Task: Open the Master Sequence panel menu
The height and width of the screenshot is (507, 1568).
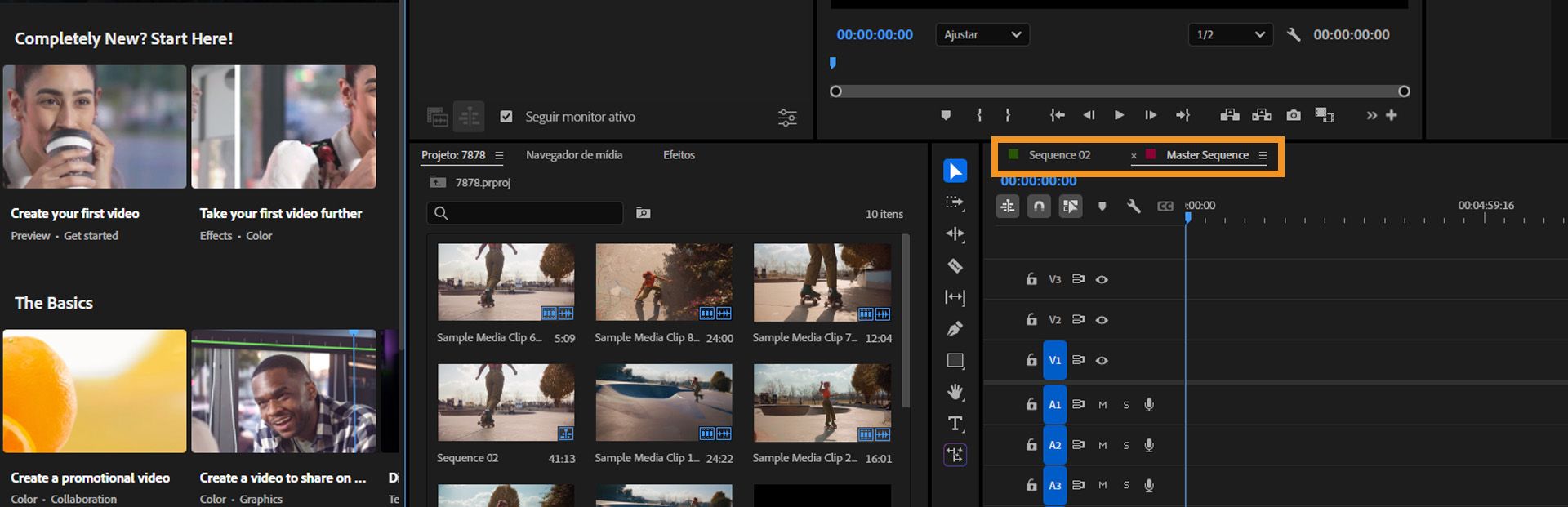Action: [1263, 155]
